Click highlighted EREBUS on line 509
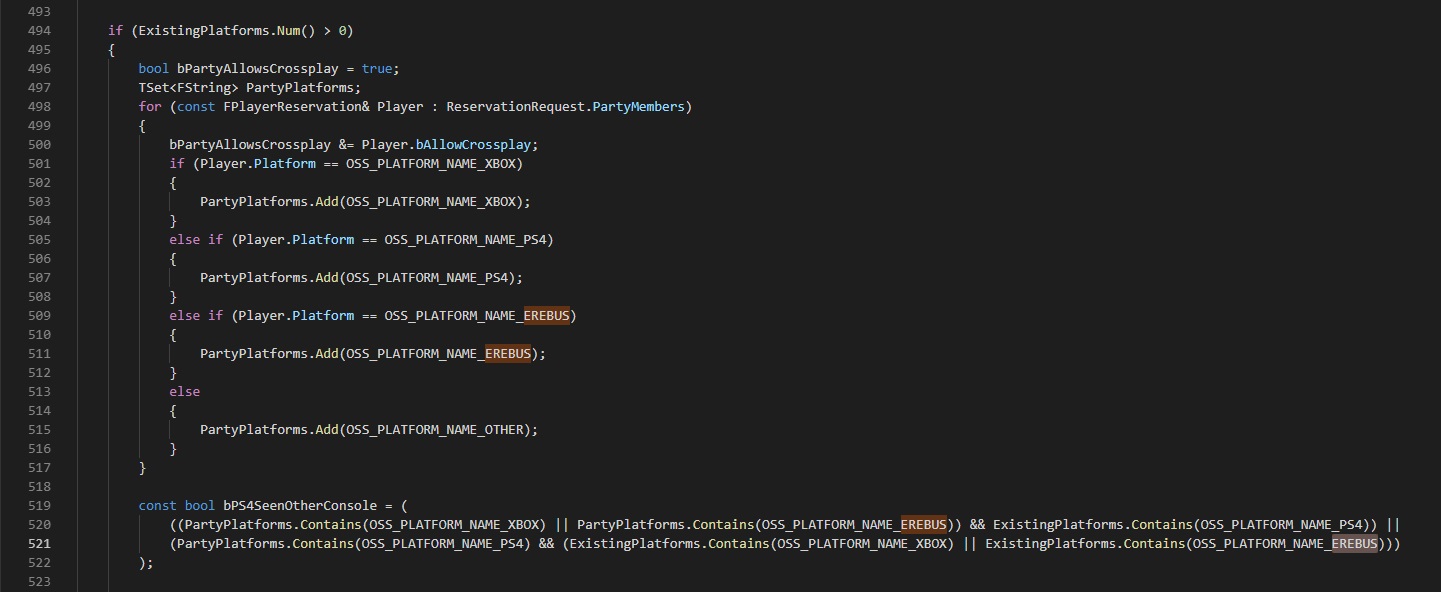 coord(546,315)
